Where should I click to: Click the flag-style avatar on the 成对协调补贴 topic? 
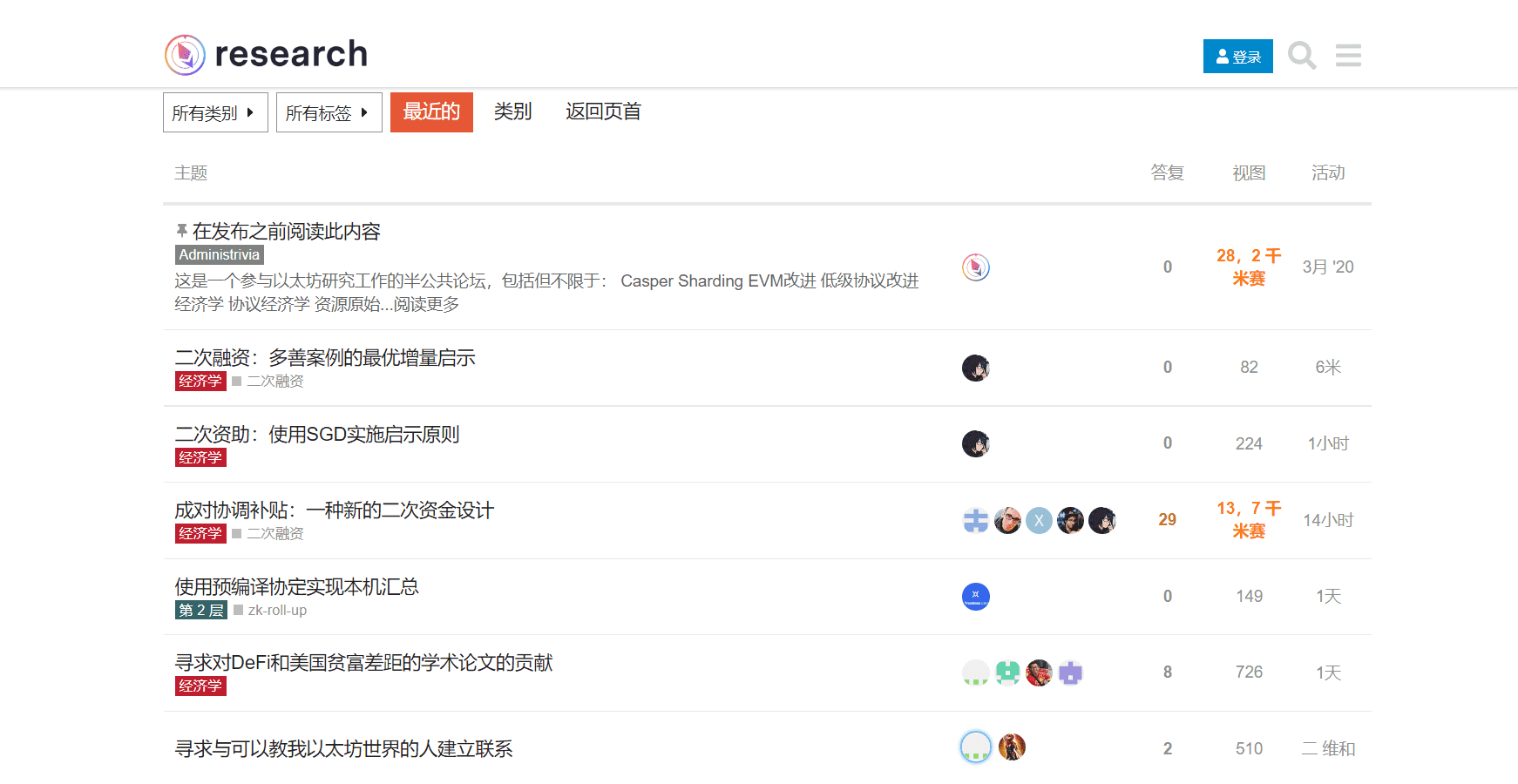976,519
